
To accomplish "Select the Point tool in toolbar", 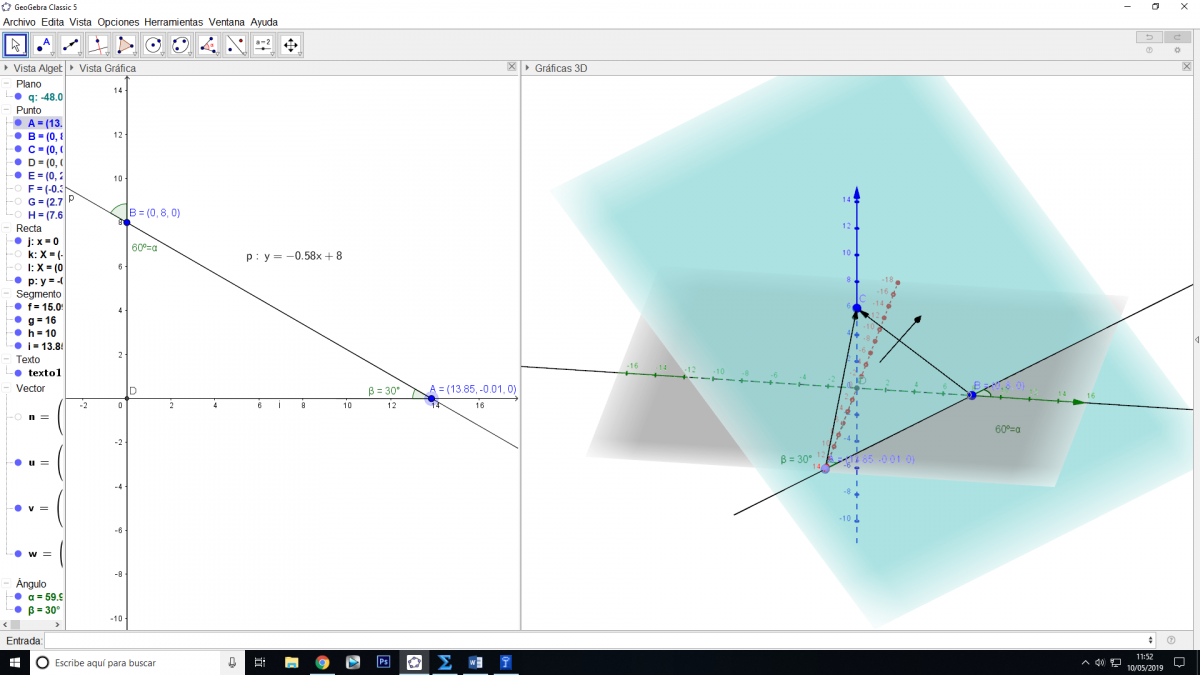I will coord(43,45).
